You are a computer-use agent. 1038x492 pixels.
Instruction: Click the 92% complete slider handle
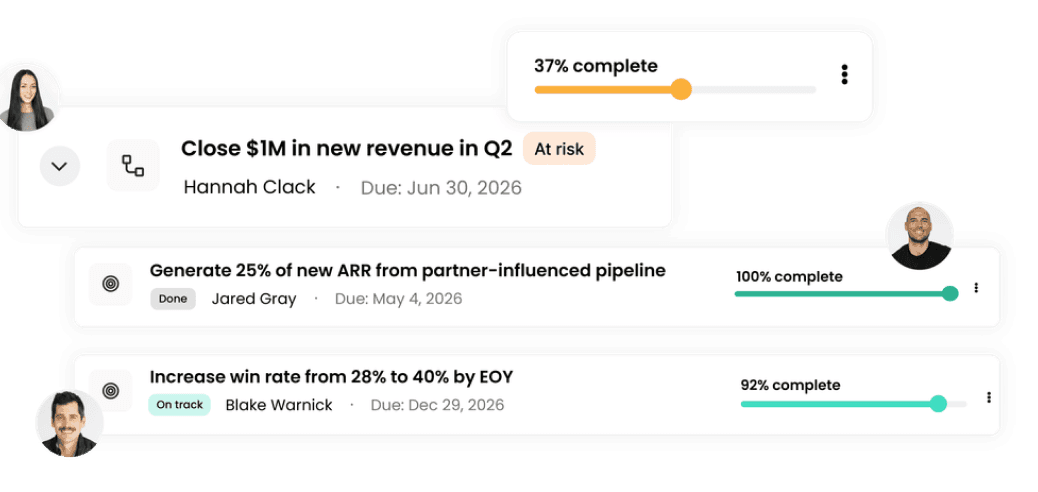pos(938,403)
